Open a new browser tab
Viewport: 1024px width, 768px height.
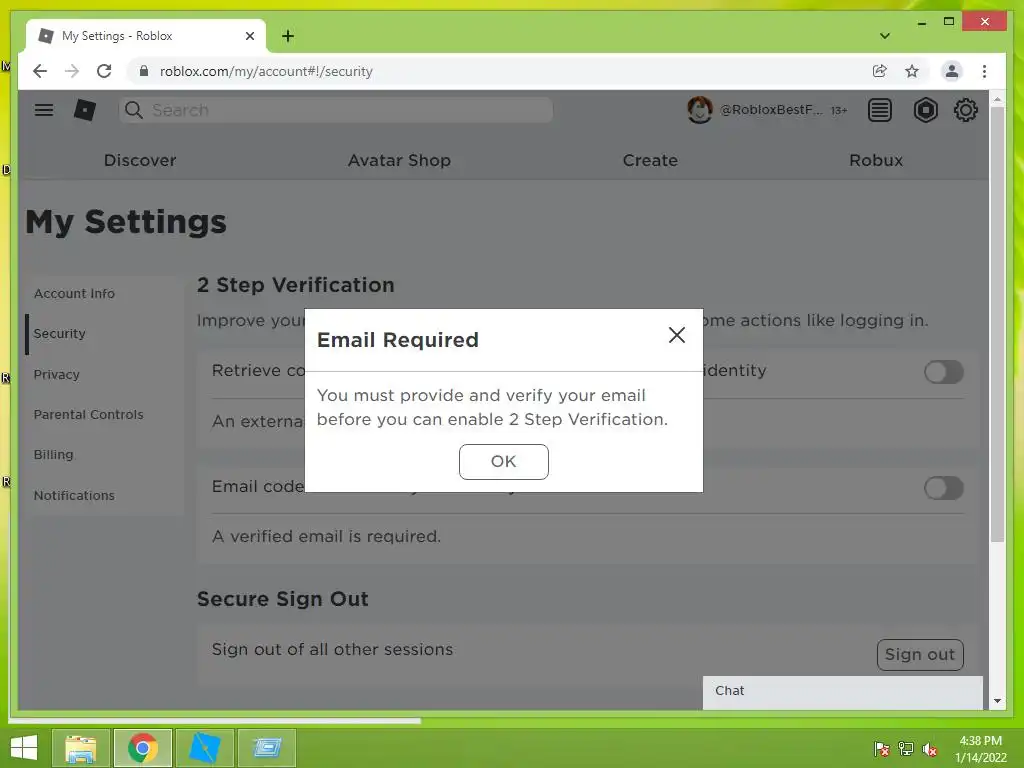click(288, 36)
